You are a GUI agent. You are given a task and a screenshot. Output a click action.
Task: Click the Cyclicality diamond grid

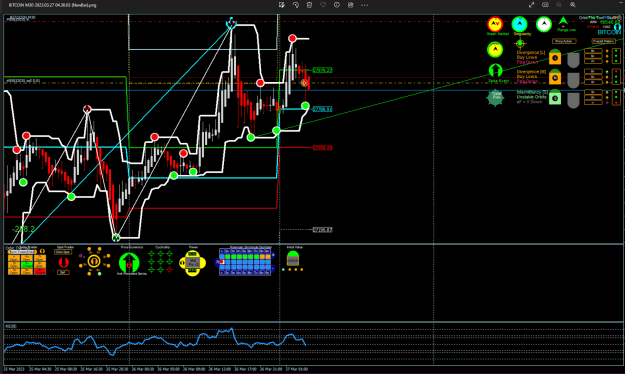click(x=160, y=262)
